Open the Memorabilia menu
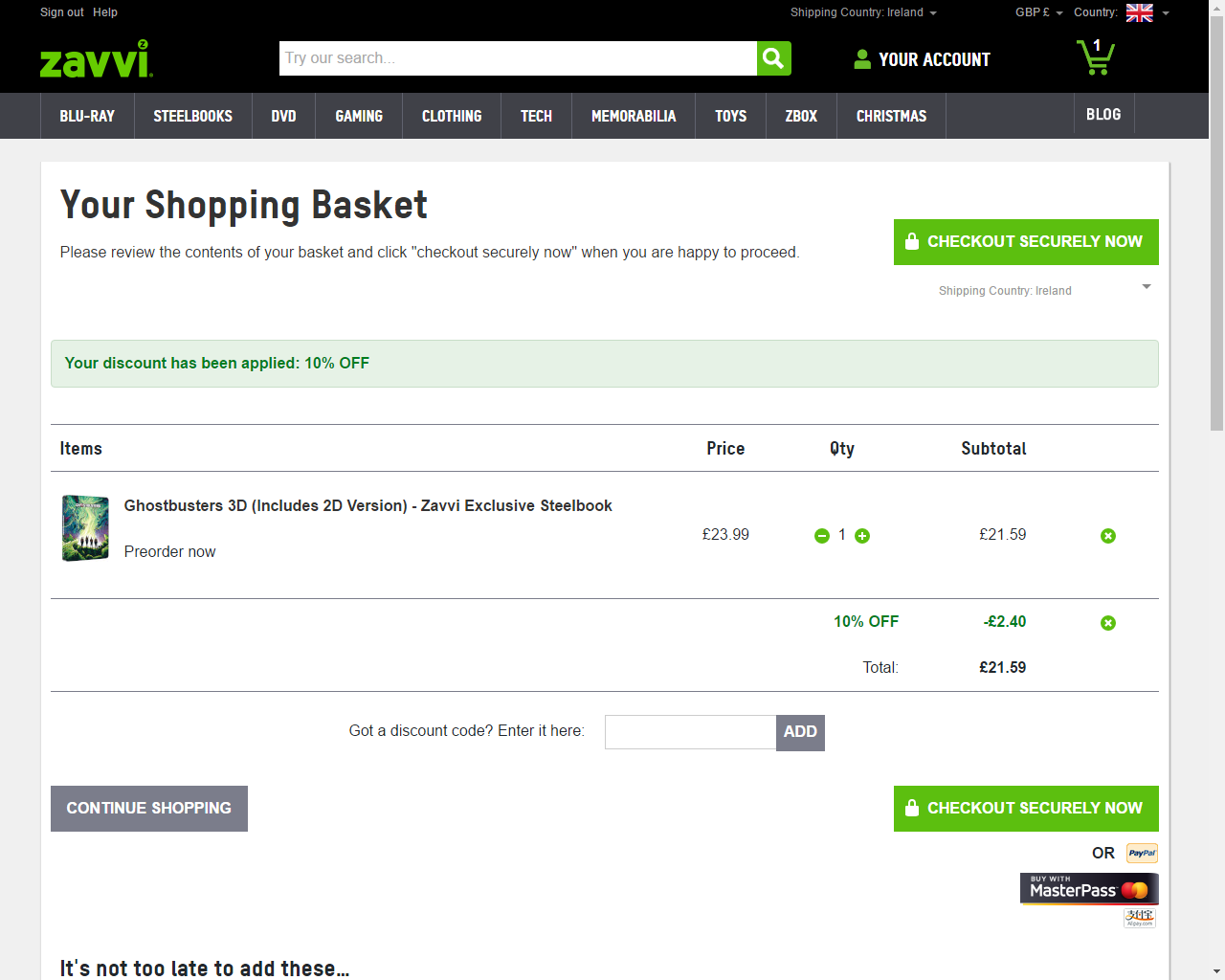 pyautogui.click(x=634, y=116)
